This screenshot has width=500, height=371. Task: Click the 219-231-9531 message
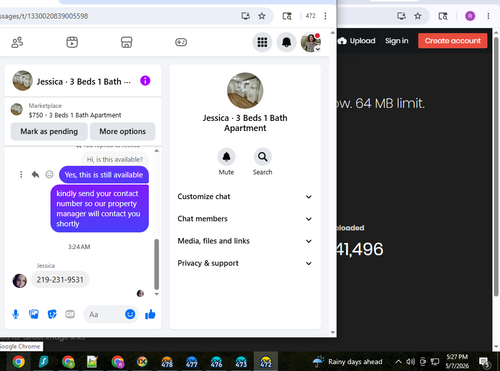60,280
